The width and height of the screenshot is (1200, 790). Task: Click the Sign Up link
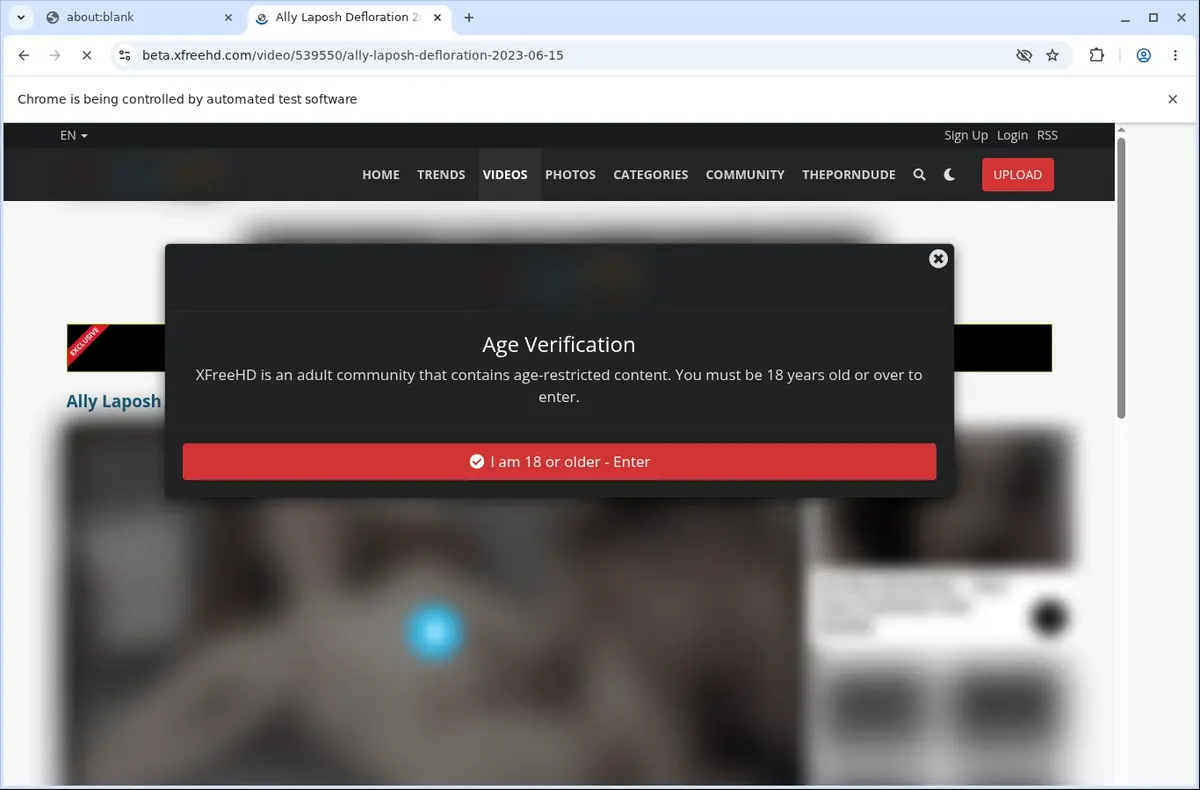[965, 135]
